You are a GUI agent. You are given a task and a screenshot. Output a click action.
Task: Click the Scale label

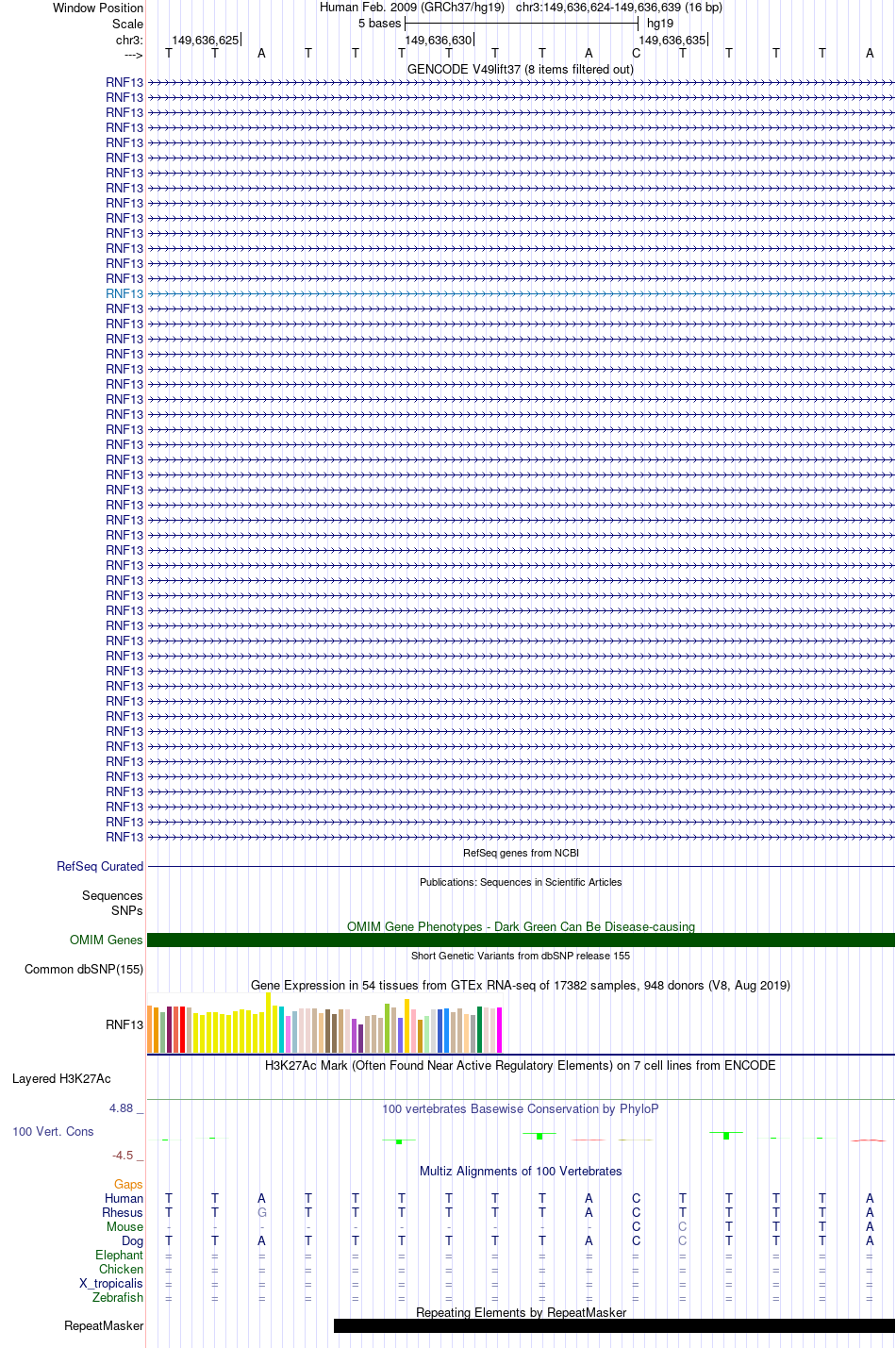pyautogui.click(x=127, y=24)
